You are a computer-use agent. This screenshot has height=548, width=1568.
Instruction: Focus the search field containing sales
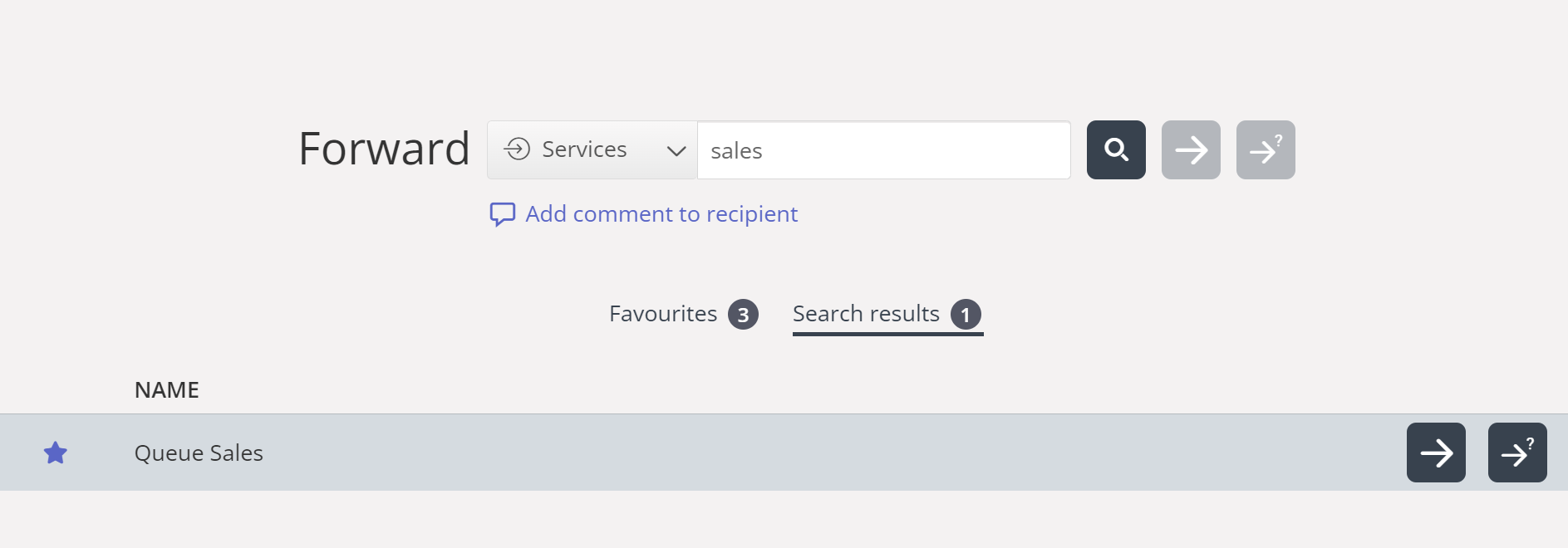click(x=882, y=150)
